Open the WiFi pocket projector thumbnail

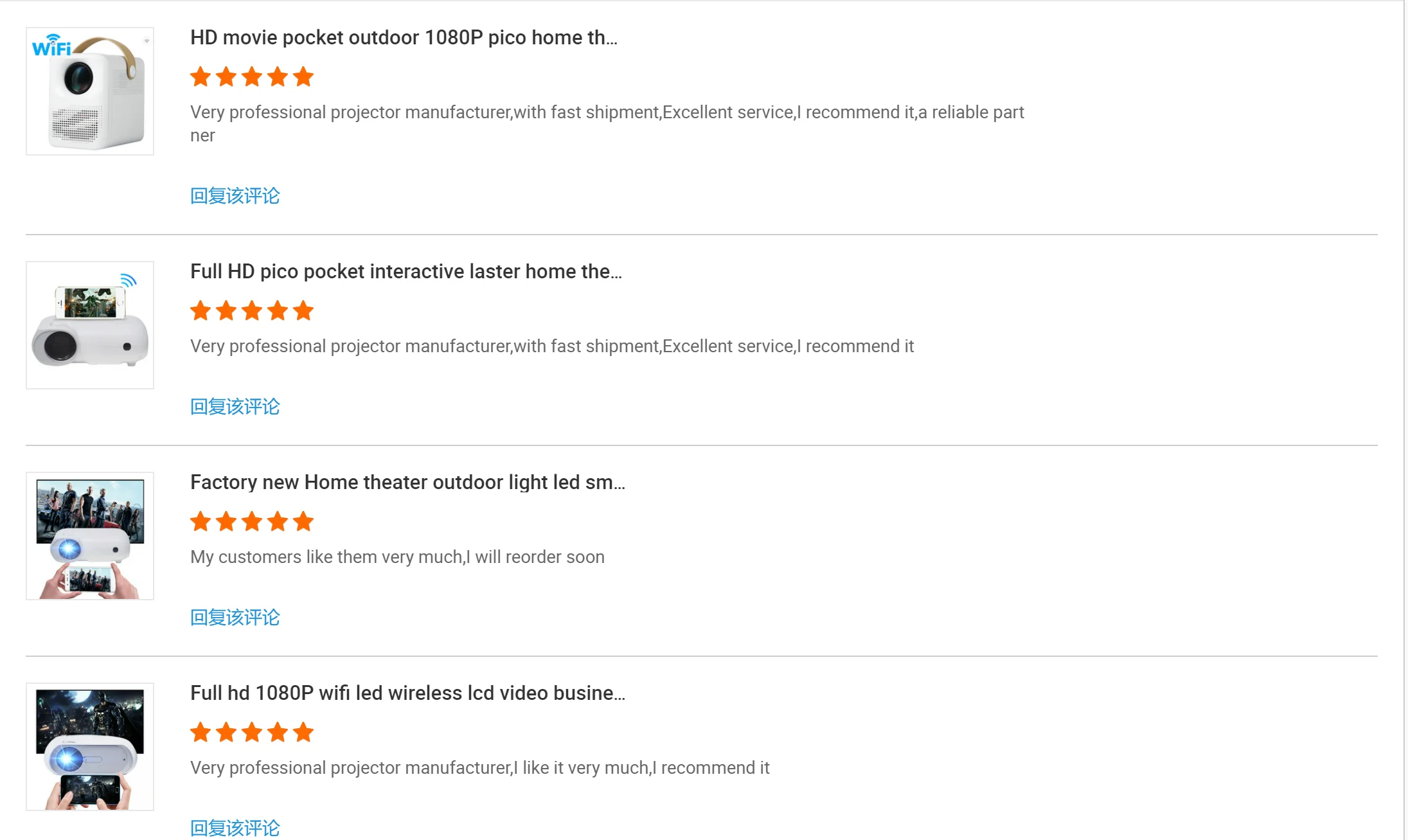point(90,91)
